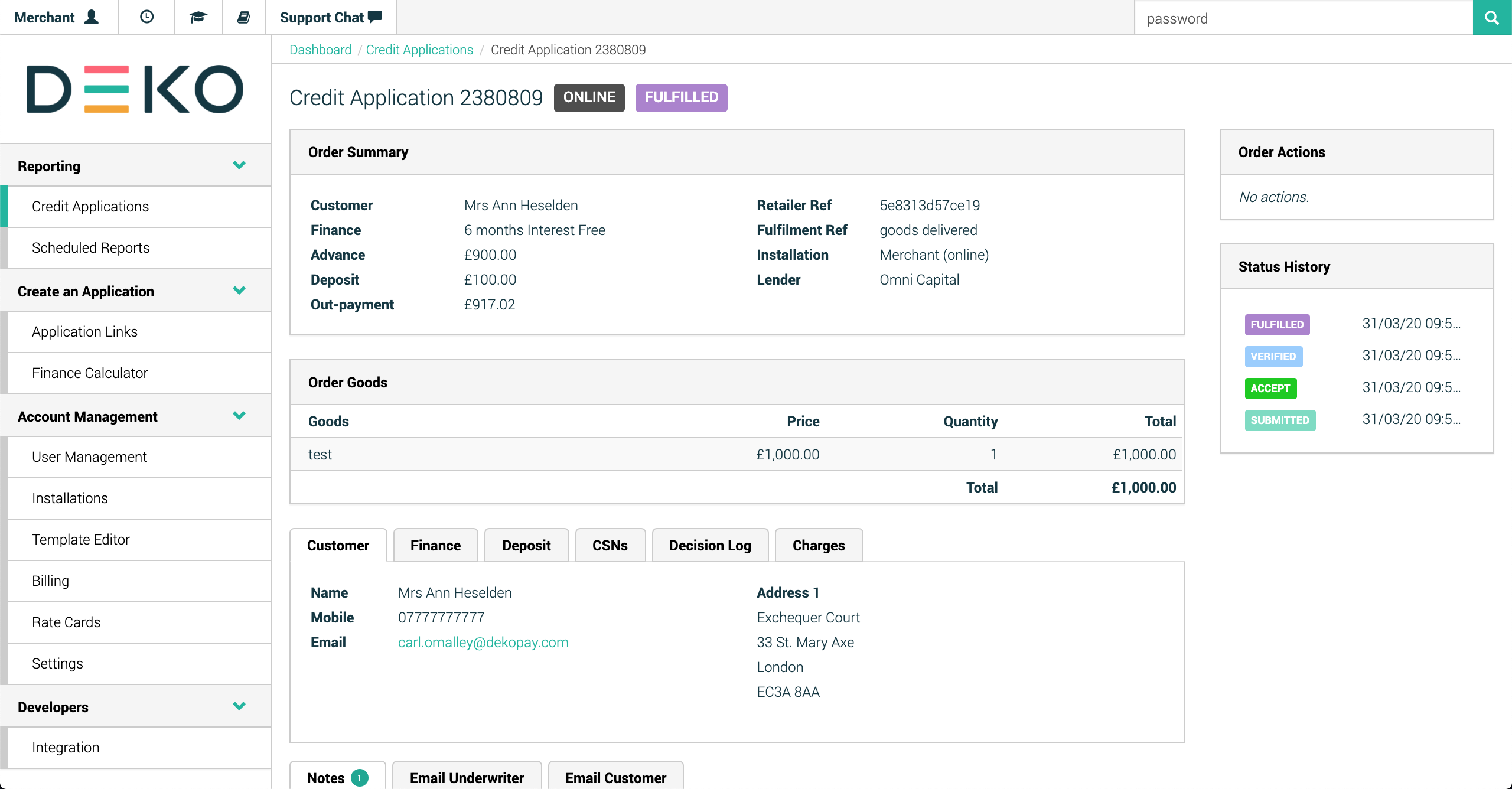Open Merchant user profile icon
This screenshot has width=1512, height=789.
pos(92,17)
